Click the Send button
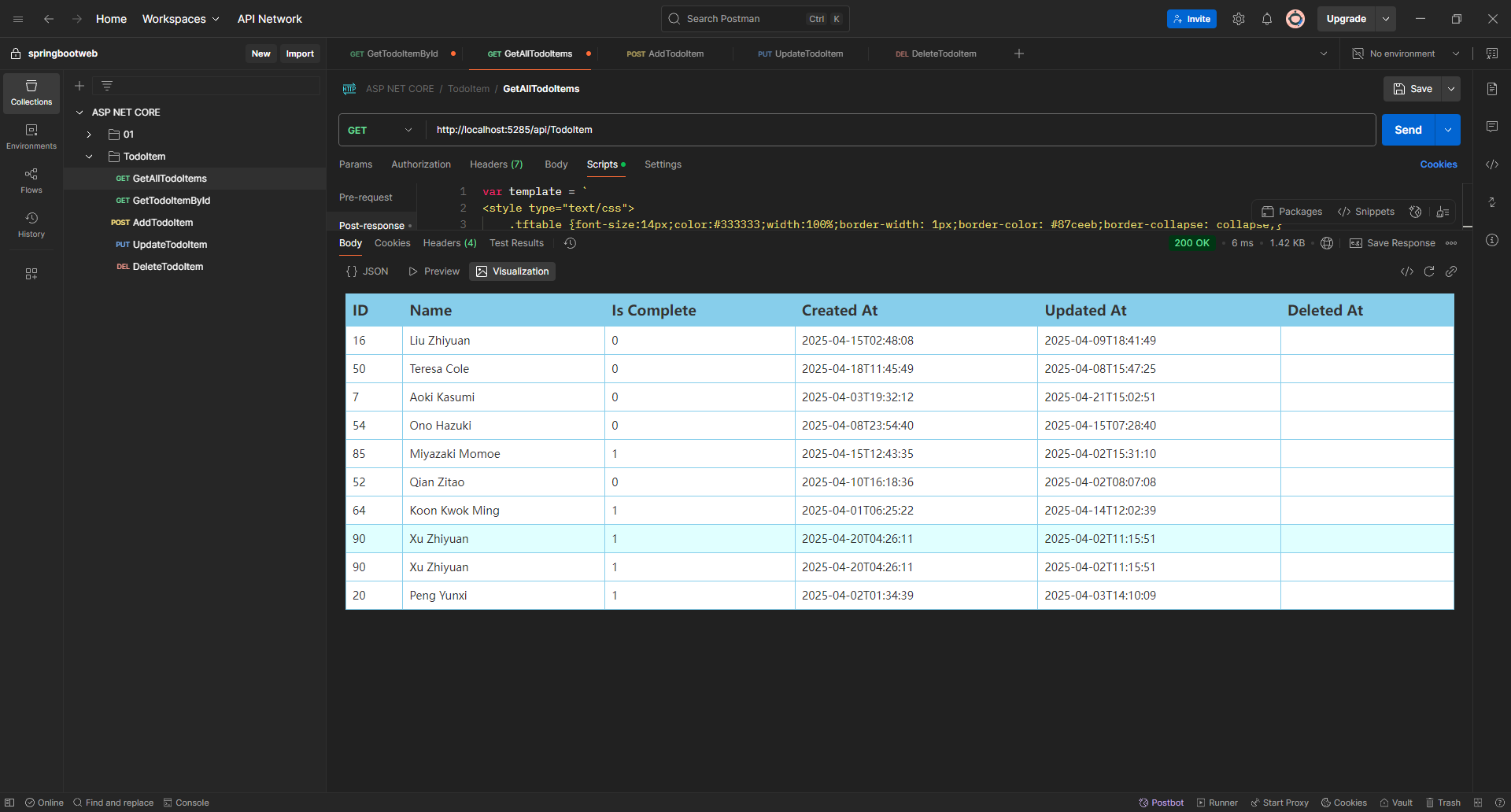The width and height of the screenshot is (1511, 812). (x=1407, y=130)
